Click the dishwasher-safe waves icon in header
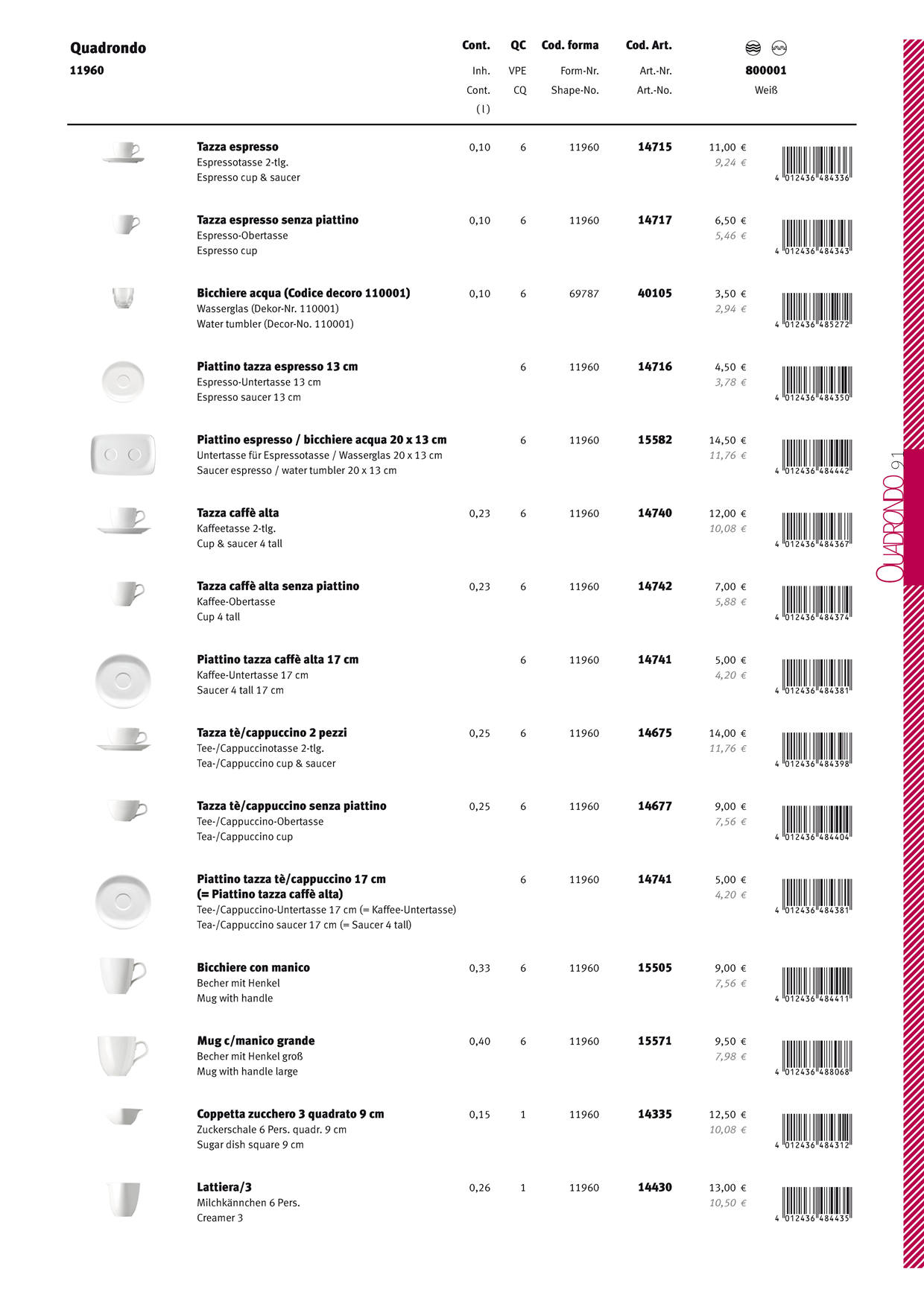This screenshot has height=1307, width=924. coord(753,48)
